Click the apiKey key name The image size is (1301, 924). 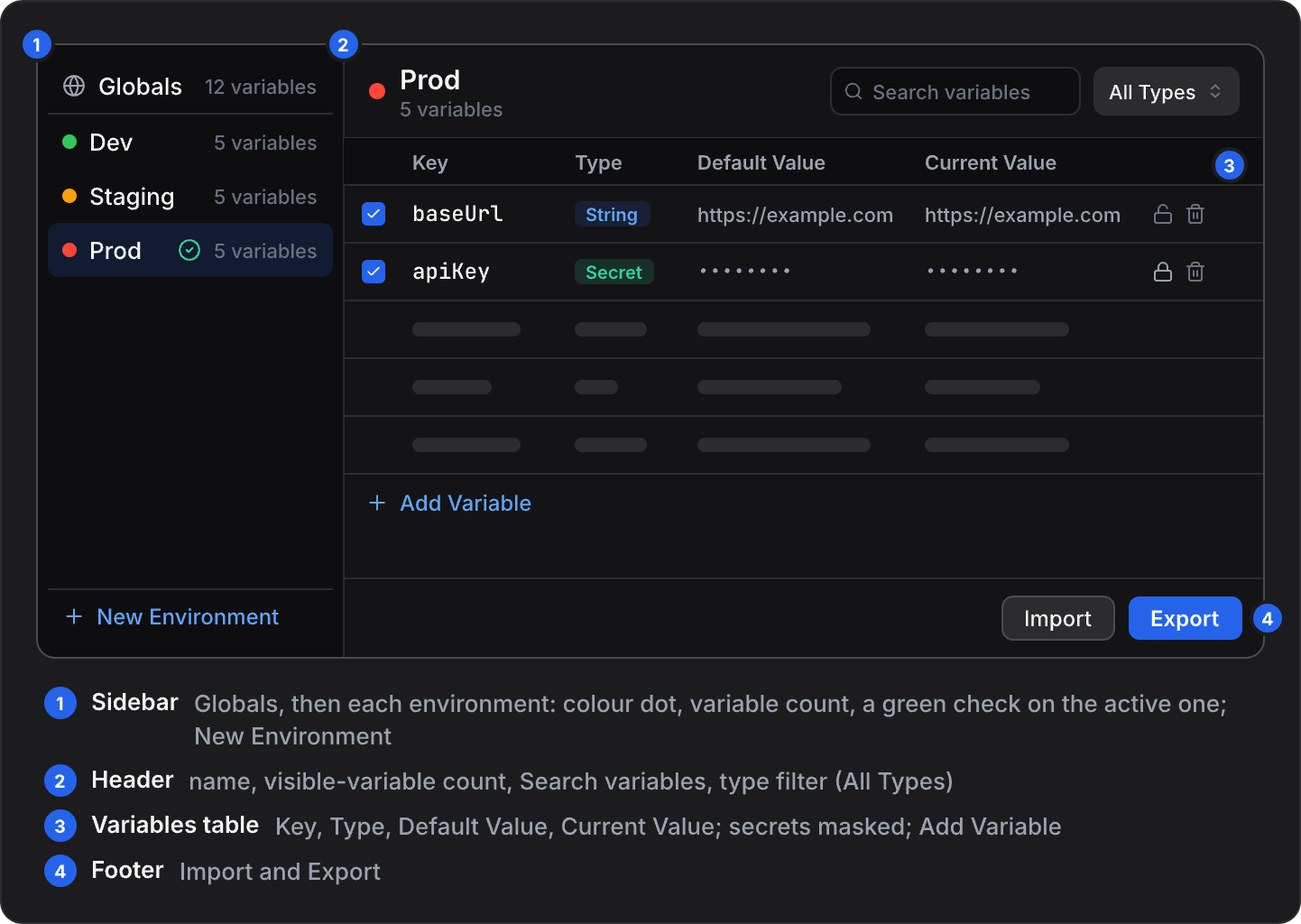[x=451, y=272]
